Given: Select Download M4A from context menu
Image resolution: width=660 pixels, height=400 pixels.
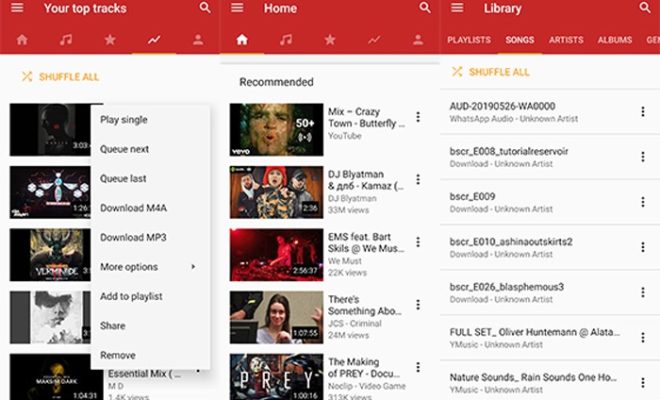Looking at the screenshot, I should point(150,208).
